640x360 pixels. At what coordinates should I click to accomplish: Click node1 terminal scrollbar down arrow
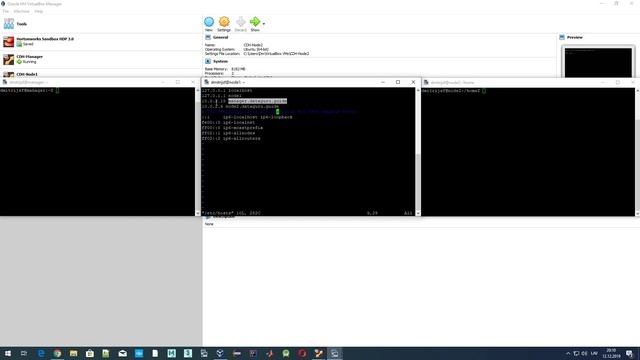tap(418, 213)
